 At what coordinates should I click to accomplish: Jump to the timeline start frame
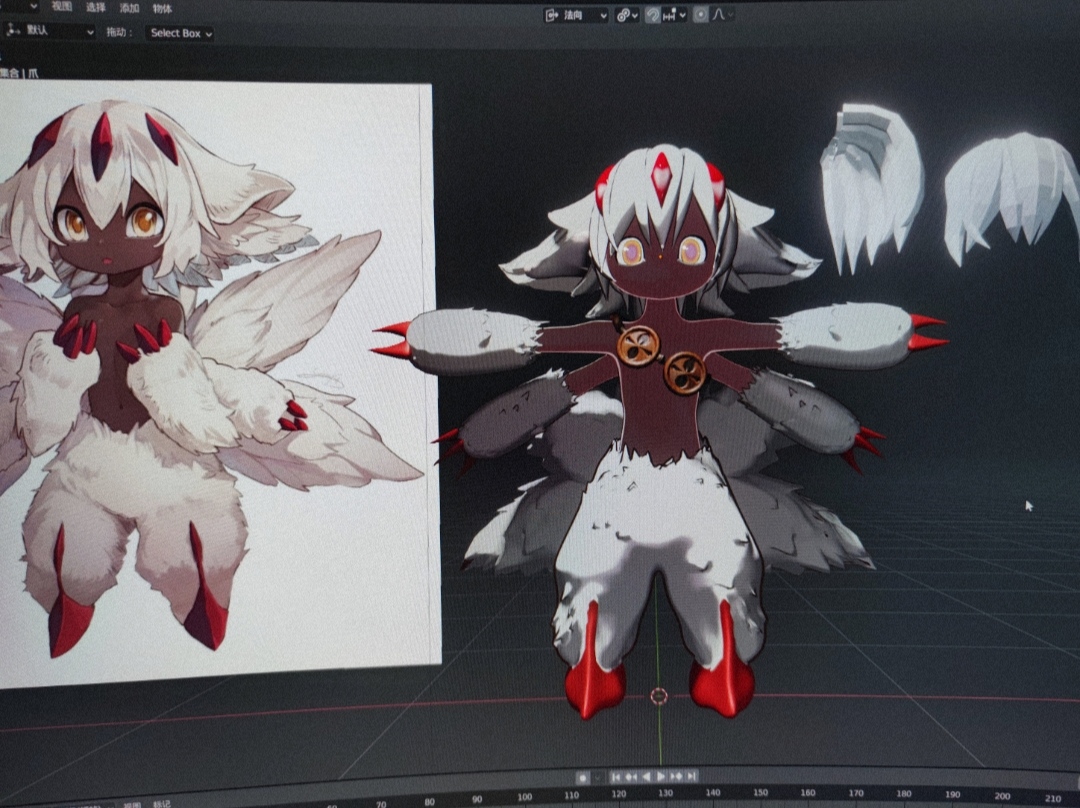(x=616, y=777)
